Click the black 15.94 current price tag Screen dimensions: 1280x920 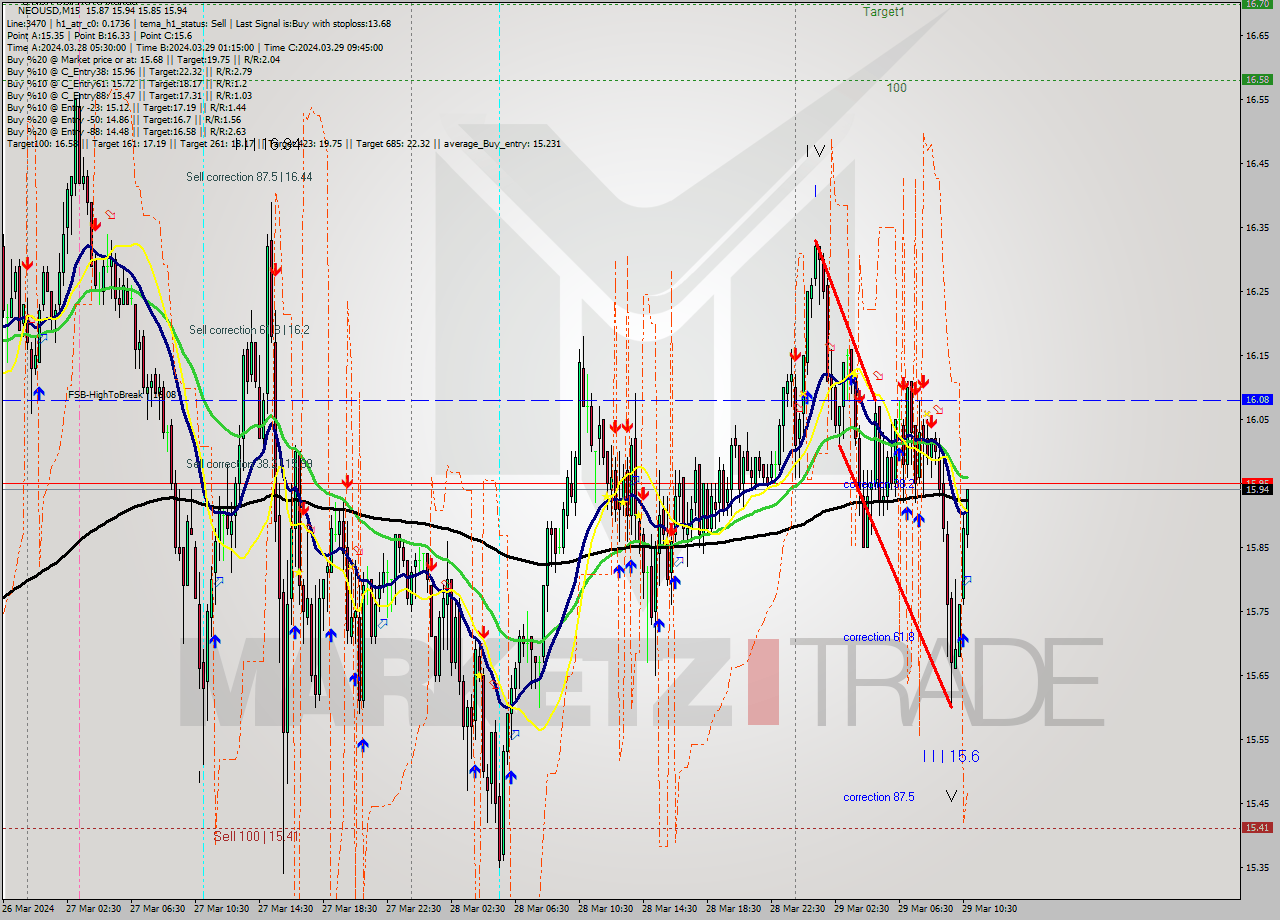pyautogui.click(x=1256, y=489)
